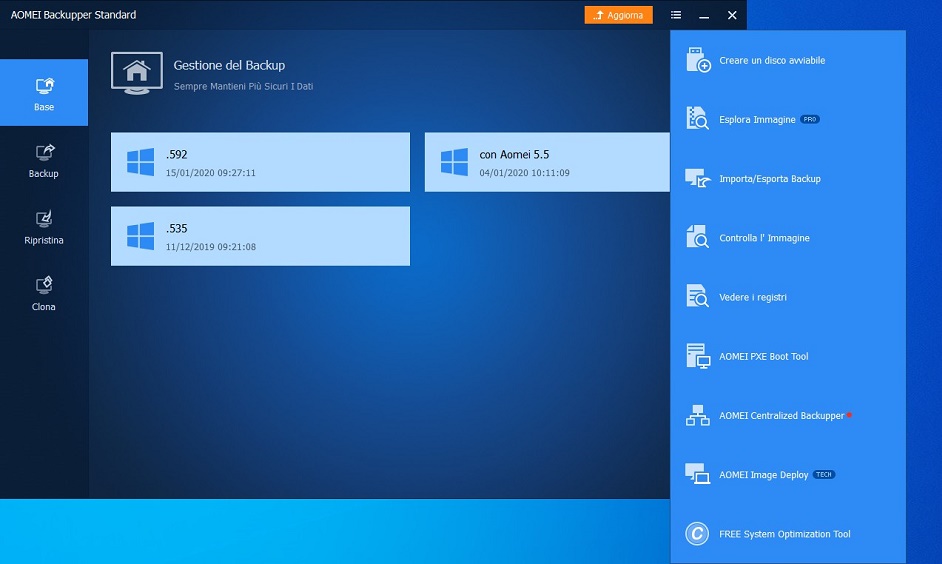Click Windows logo on con Aomei 5.5 backup

454,162
